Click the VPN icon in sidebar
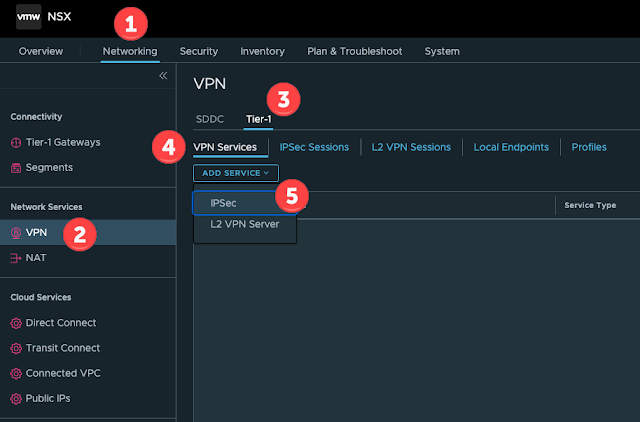Viewport: 640px width, 422px height. (x=16, y=233)
